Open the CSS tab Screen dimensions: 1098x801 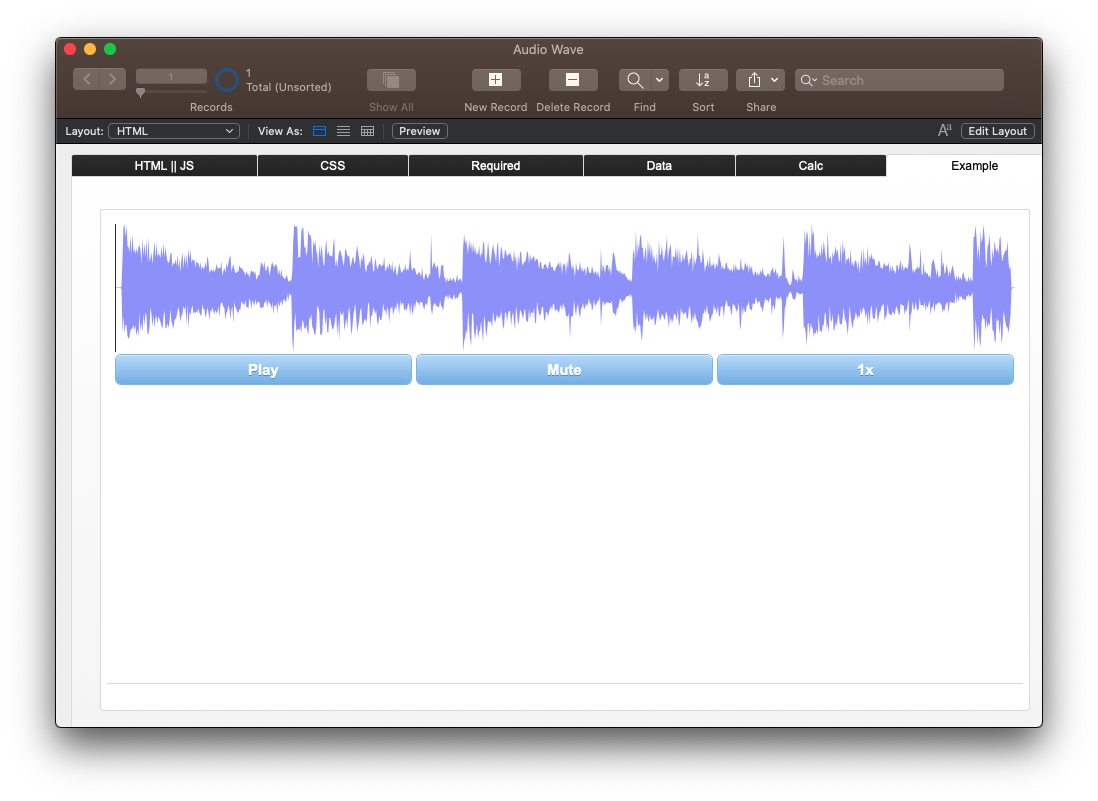pyautogui.click(x=333, y=165)
